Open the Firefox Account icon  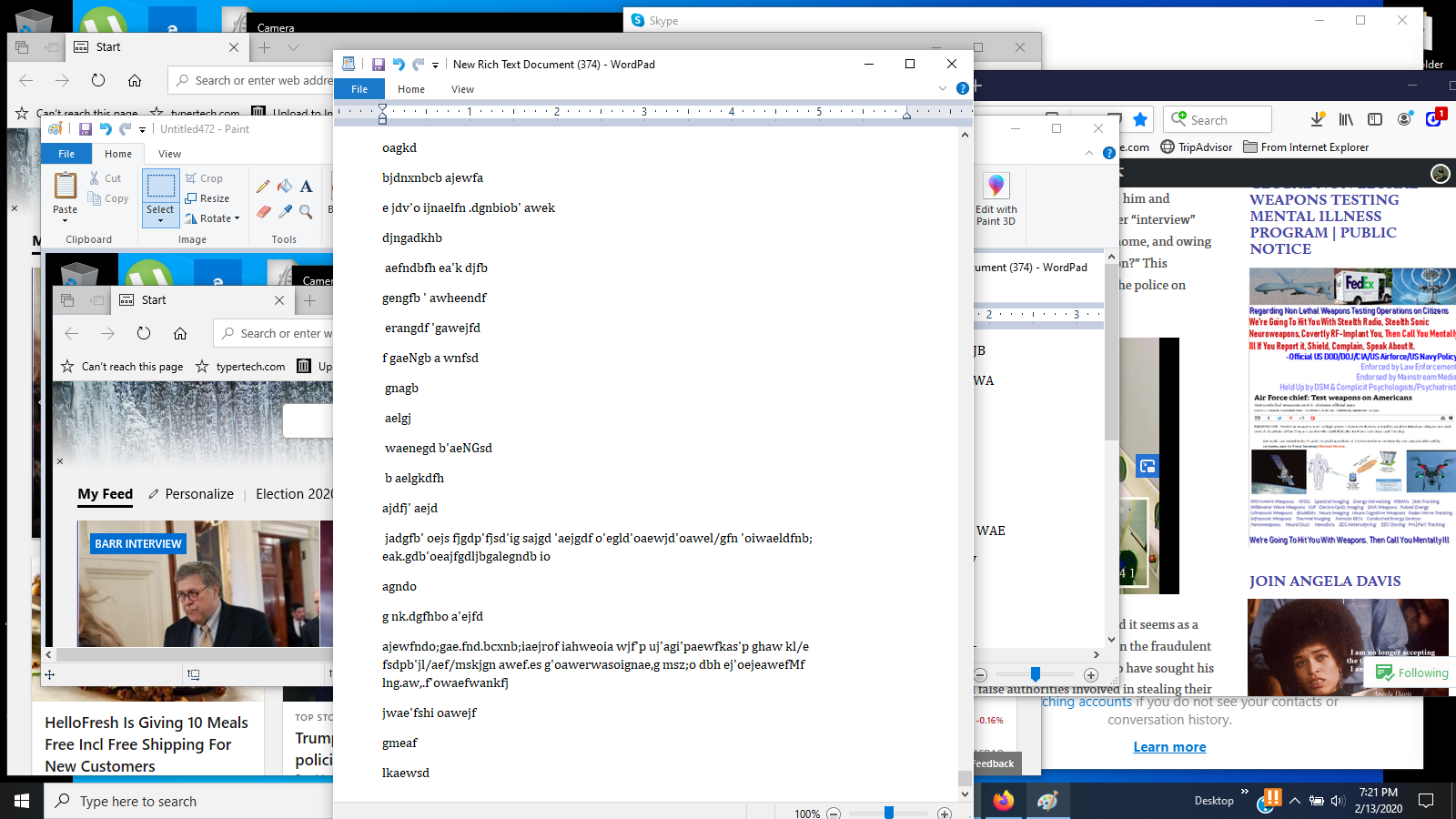[x=1405, y=119]
